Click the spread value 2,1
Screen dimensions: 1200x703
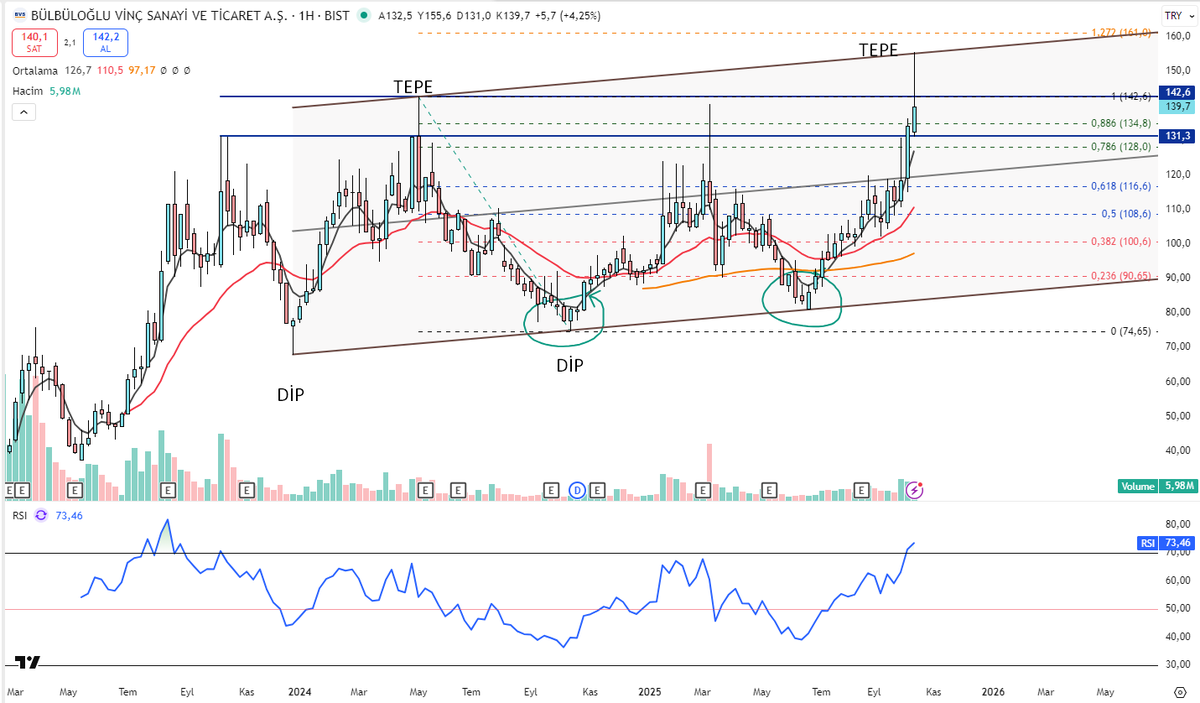pos(70,42)
